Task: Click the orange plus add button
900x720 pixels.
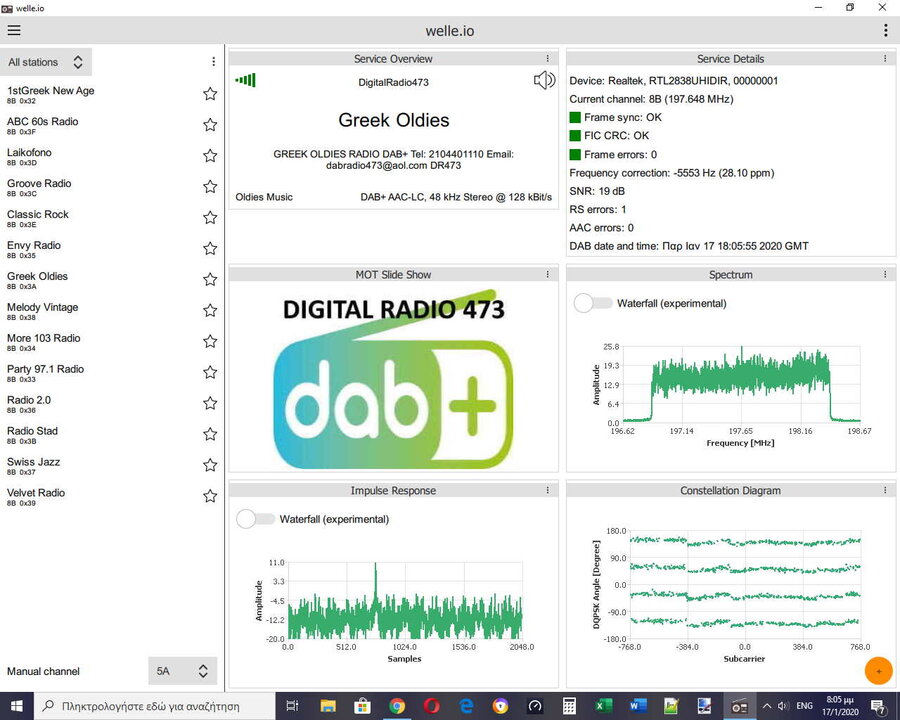Action: 878,671
